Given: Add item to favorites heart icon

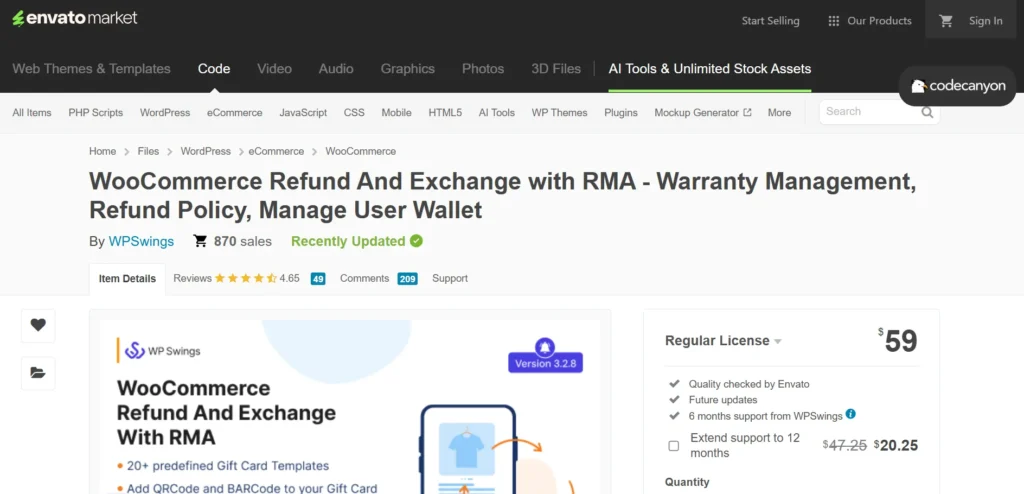Looking at the screenshot, I should [x=38, y=325].
